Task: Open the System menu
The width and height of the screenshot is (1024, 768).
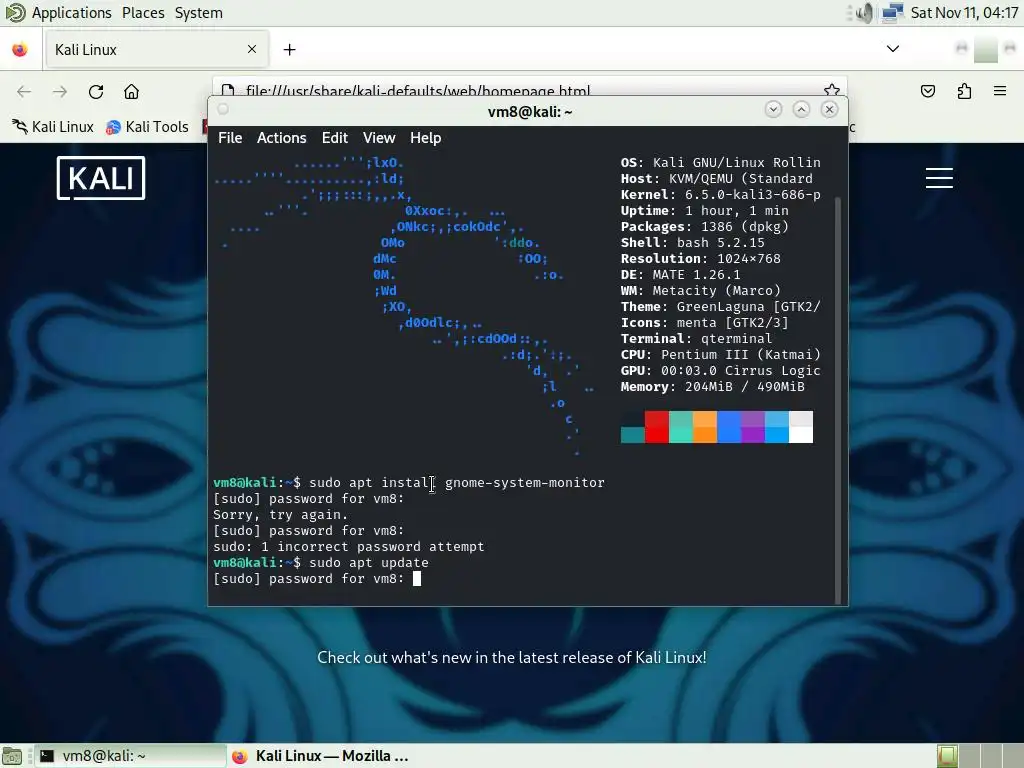Action: coord(199,13)
